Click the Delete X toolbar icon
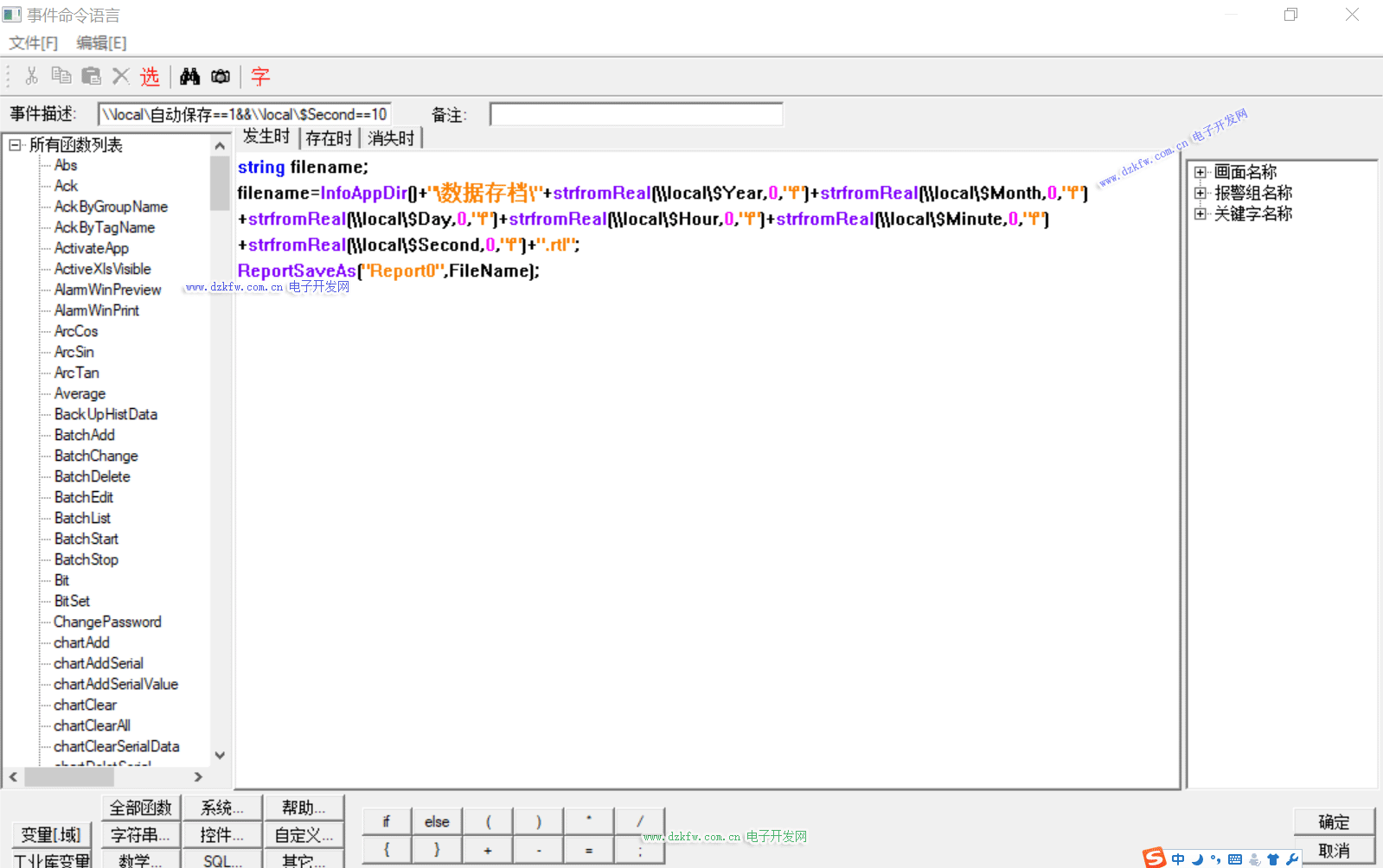1383x868 pixels. click(x=121, y=76)
